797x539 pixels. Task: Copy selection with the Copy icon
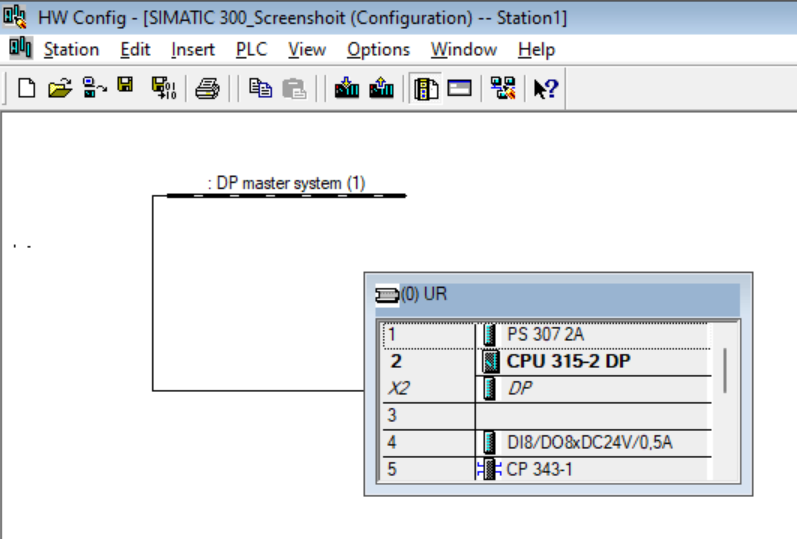coord(260,88)
